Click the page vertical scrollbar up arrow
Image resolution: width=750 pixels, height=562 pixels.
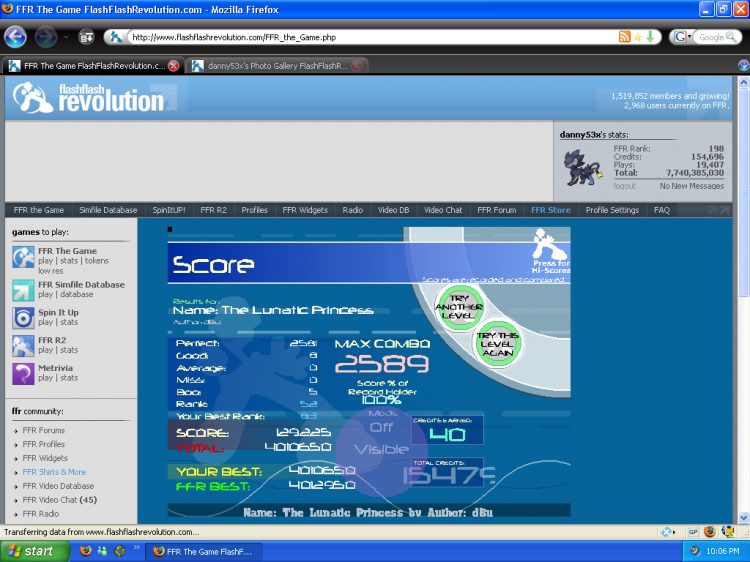[x=744, y=82]
